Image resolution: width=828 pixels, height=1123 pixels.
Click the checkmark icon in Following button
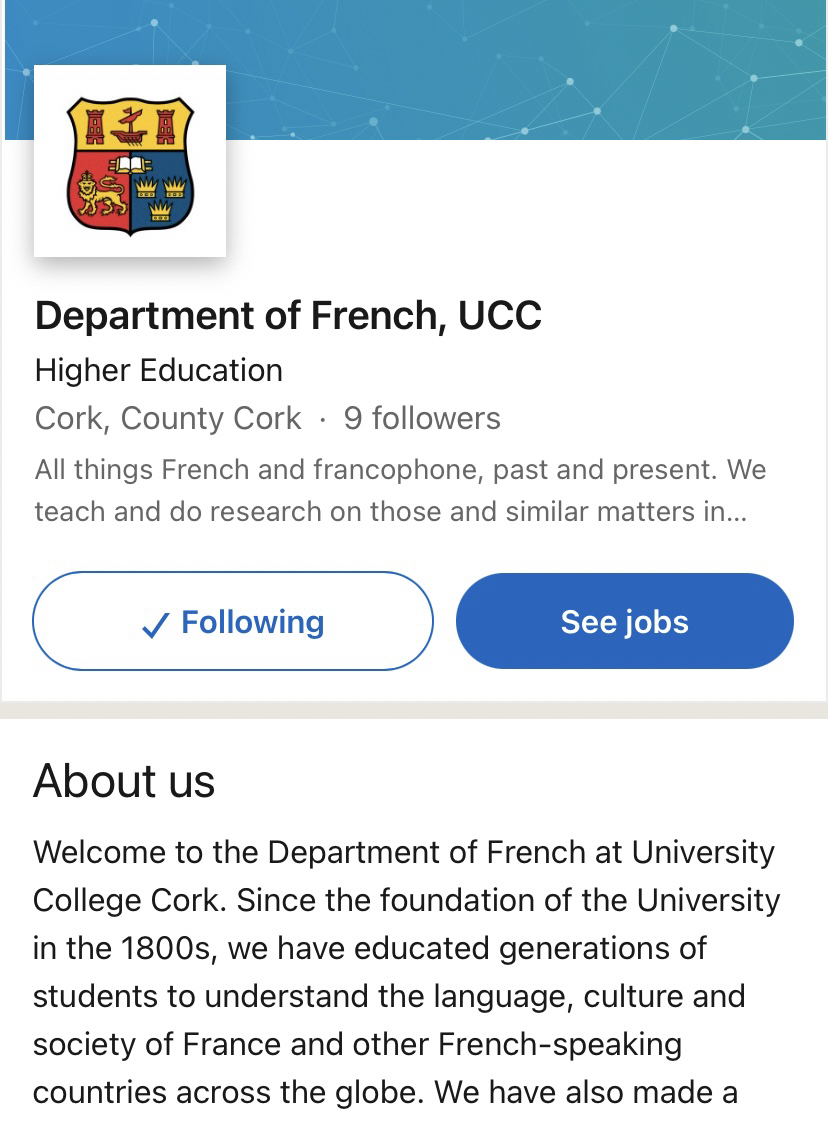(x=155, y=625)
